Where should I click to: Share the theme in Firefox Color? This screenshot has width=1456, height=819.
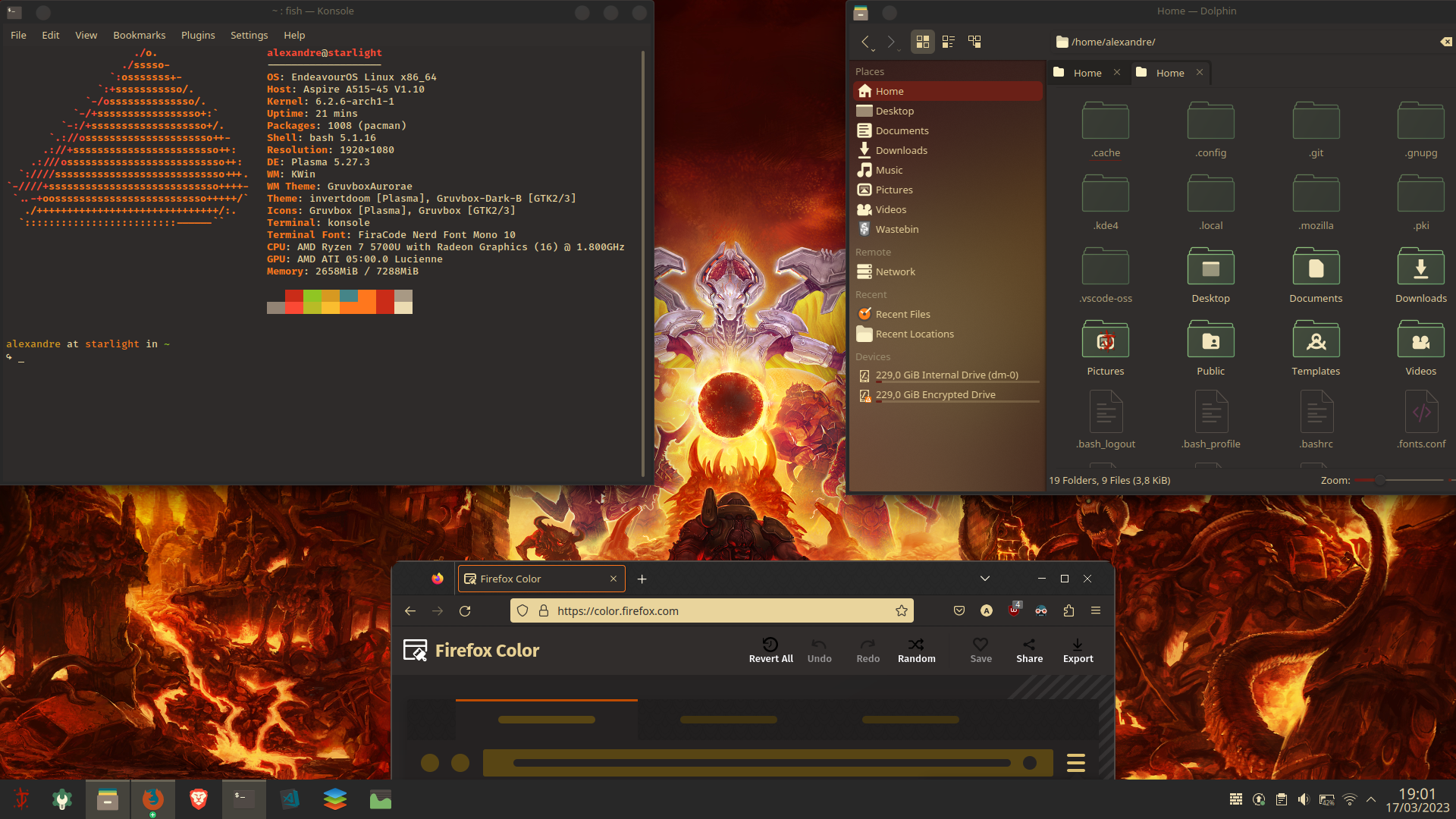1029,651
